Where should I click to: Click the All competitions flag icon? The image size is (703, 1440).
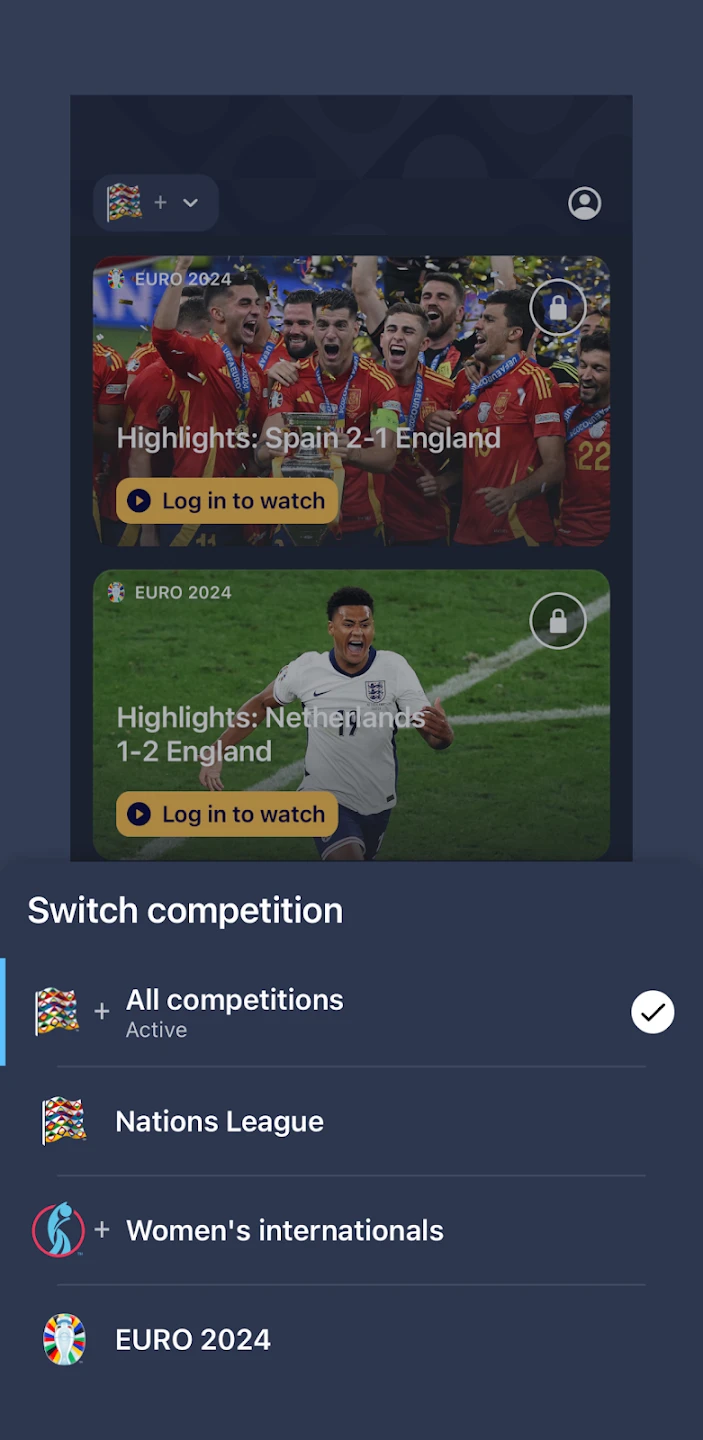click(x=57, y=1011)
